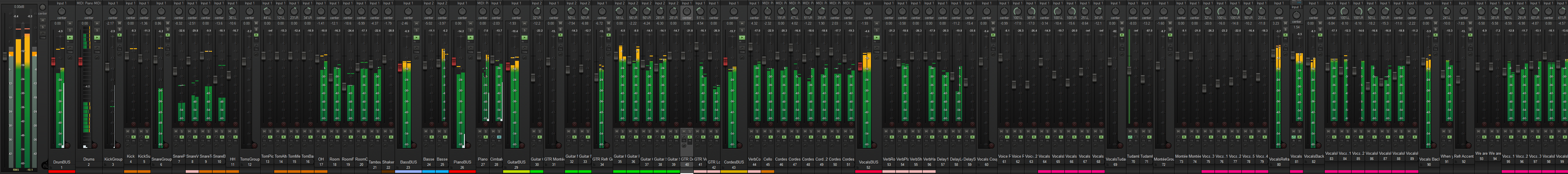Arm GuitarBUS track for recording
1568x174 pixels.
tap(522, 146)
